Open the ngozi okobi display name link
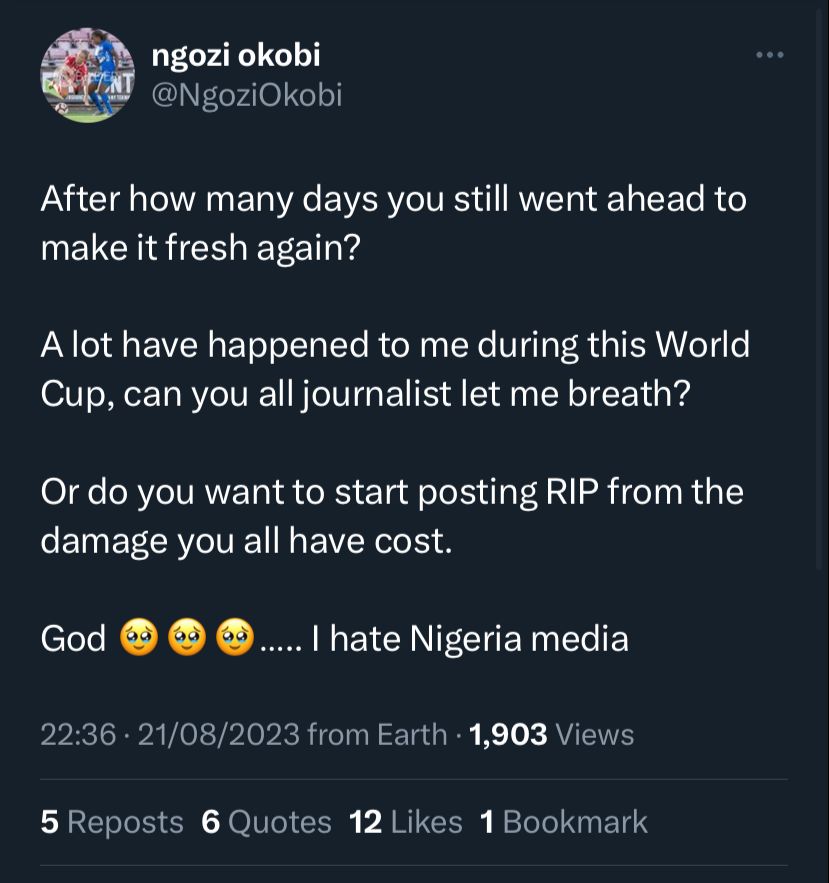Viewport: 829px width, 883px height. coord(235,56)
